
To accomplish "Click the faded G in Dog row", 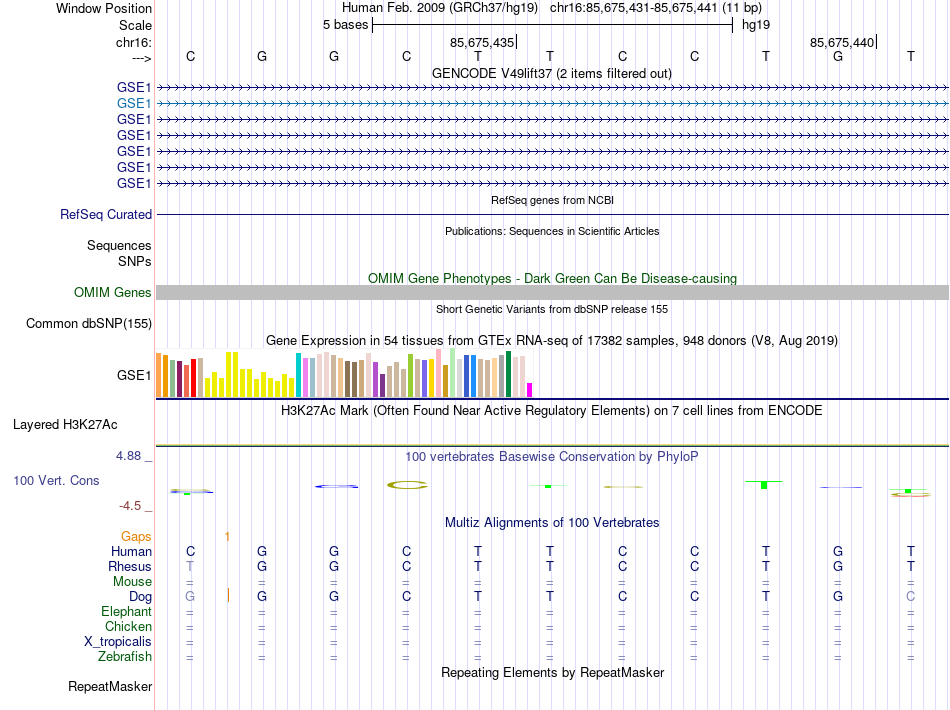I will [x=190, y=596].
